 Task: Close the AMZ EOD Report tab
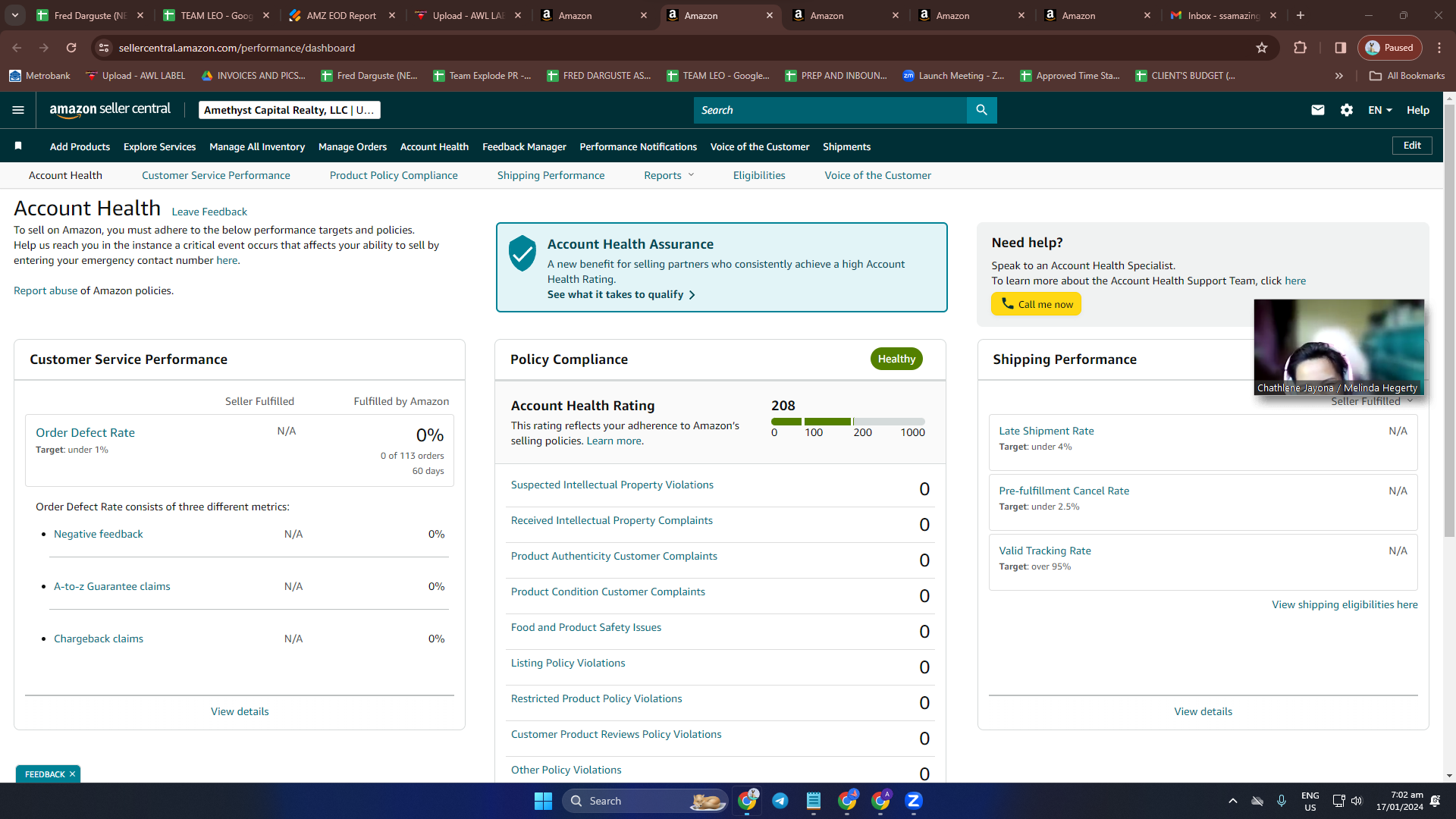pos(392,15)
